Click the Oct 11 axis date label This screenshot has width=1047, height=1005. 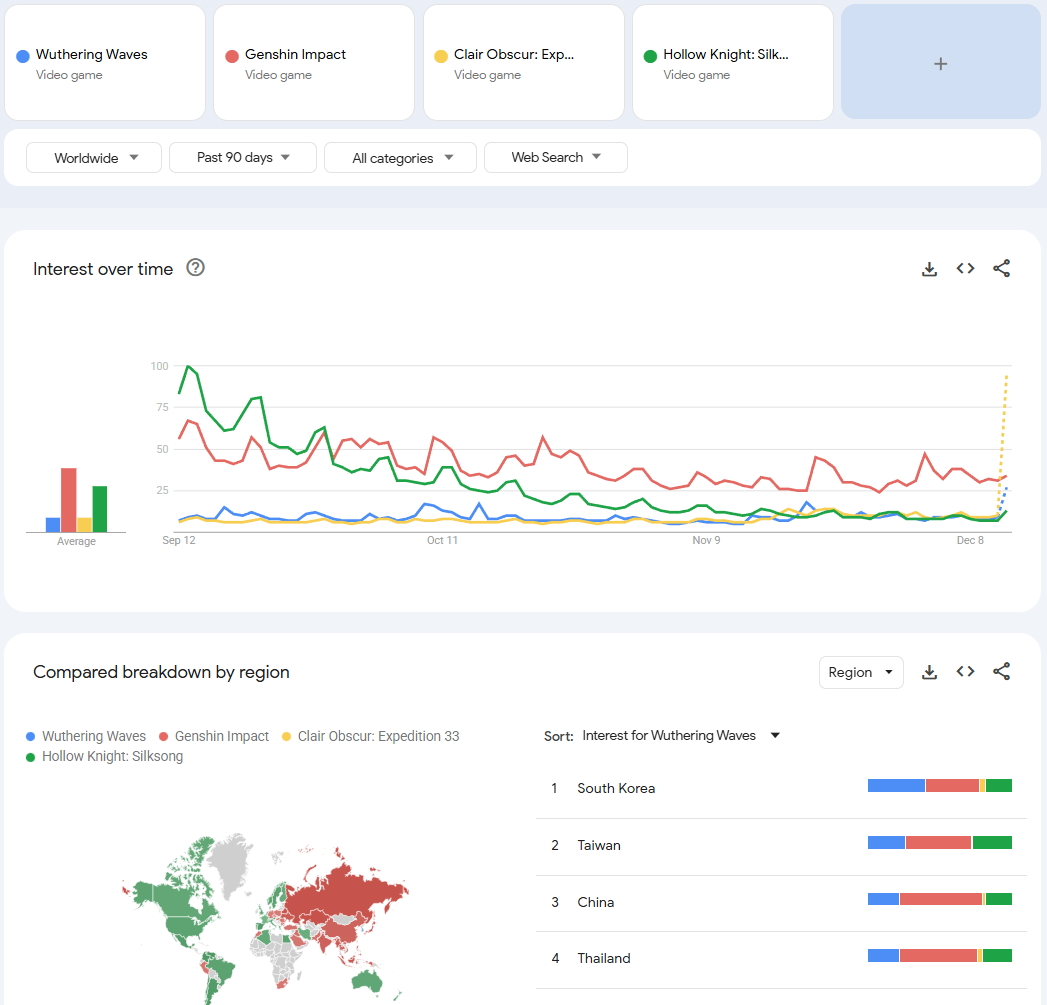point(442,540)
